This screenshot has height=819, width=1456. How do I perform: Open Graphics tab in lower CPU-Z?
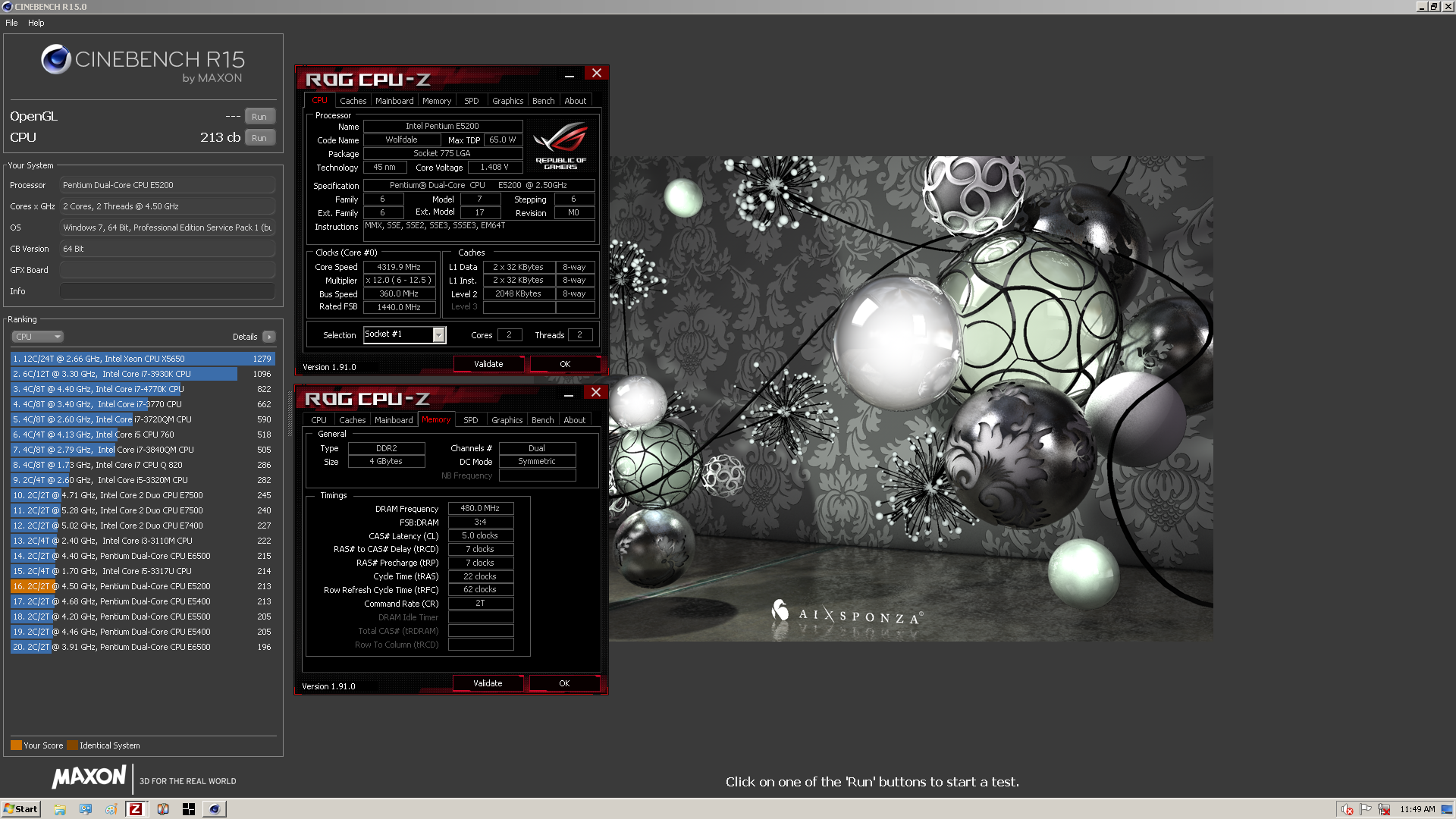507,420
